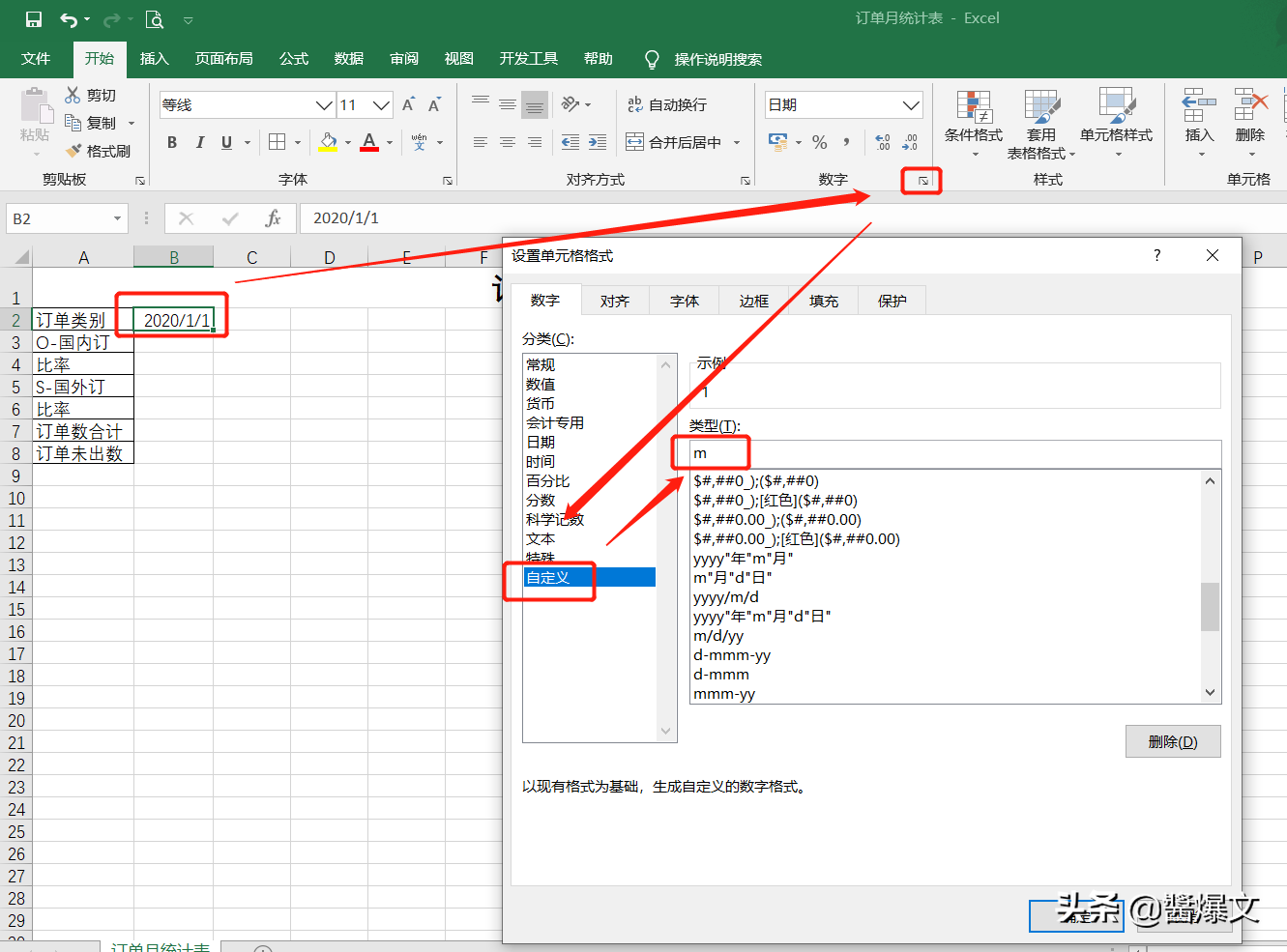
Task: Expand the Name Box dropdown arrow
Action: (x=117, y=218)
